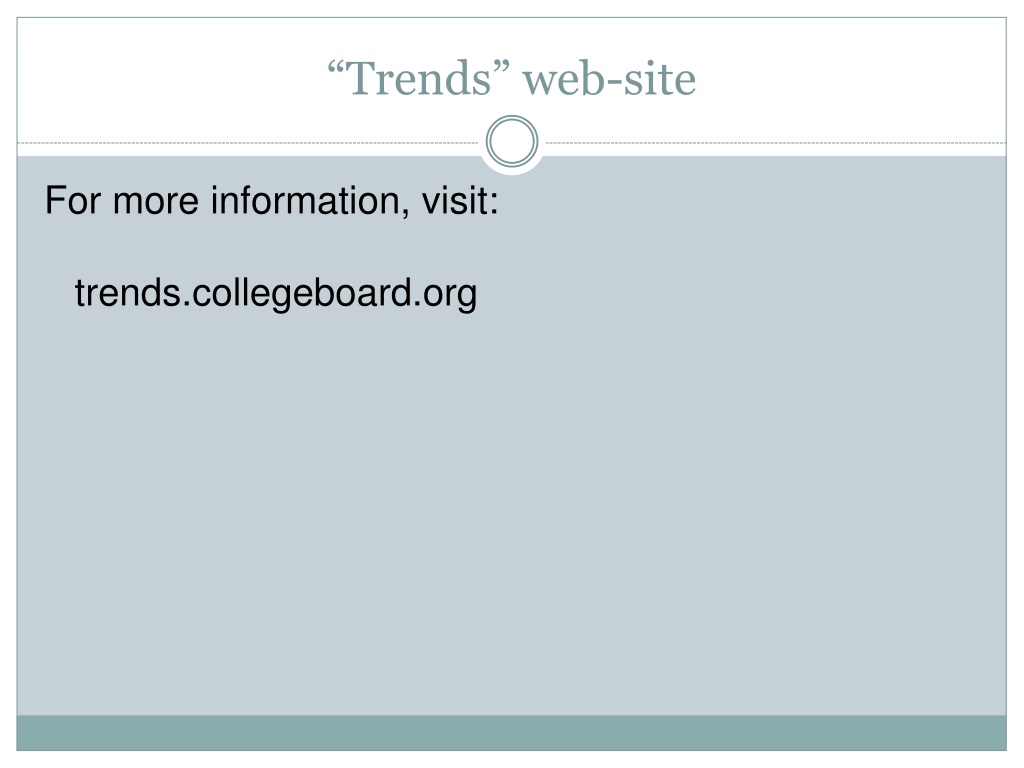Click the white header area right of the title
1024x768 pixels.
pos(852,78)
